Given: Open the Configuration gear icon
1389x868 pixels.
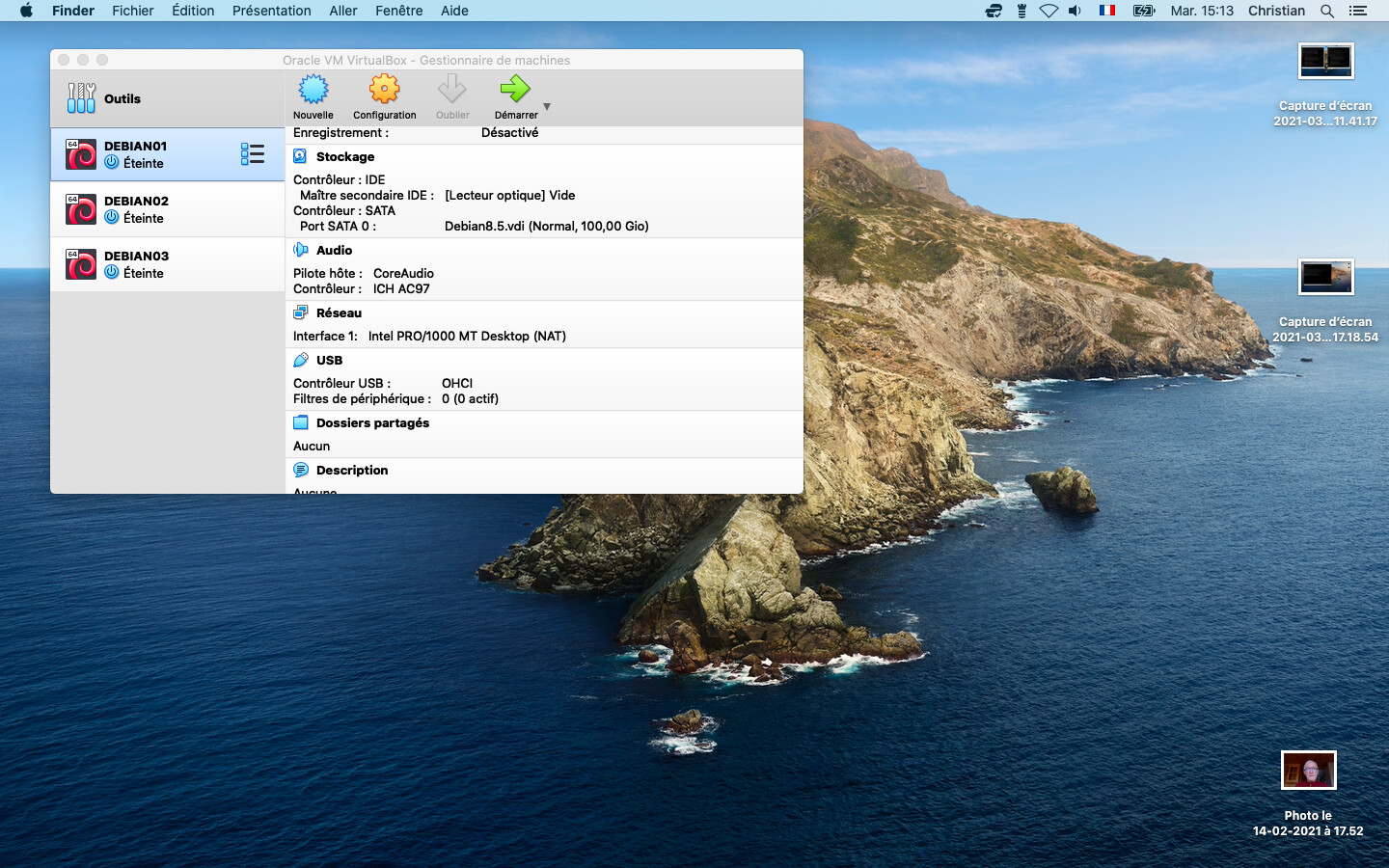Looking at the screenshot, I should click(384, 90).
